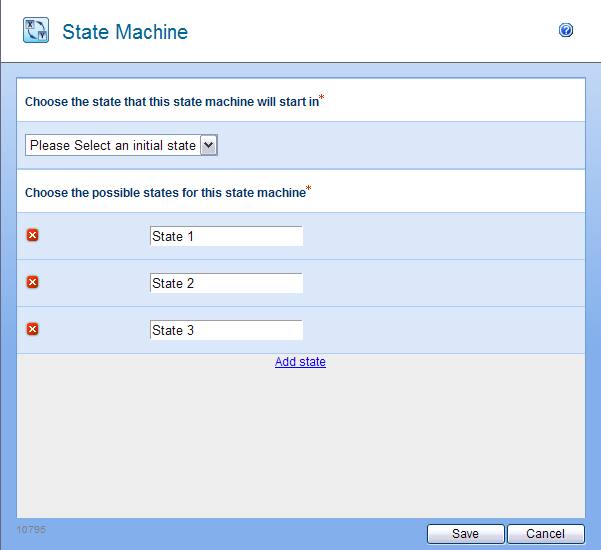The height and width of the screenshot is (550, 601).
Task: Click the 'Choose the state... start in' label
Action: click(171, 101)
